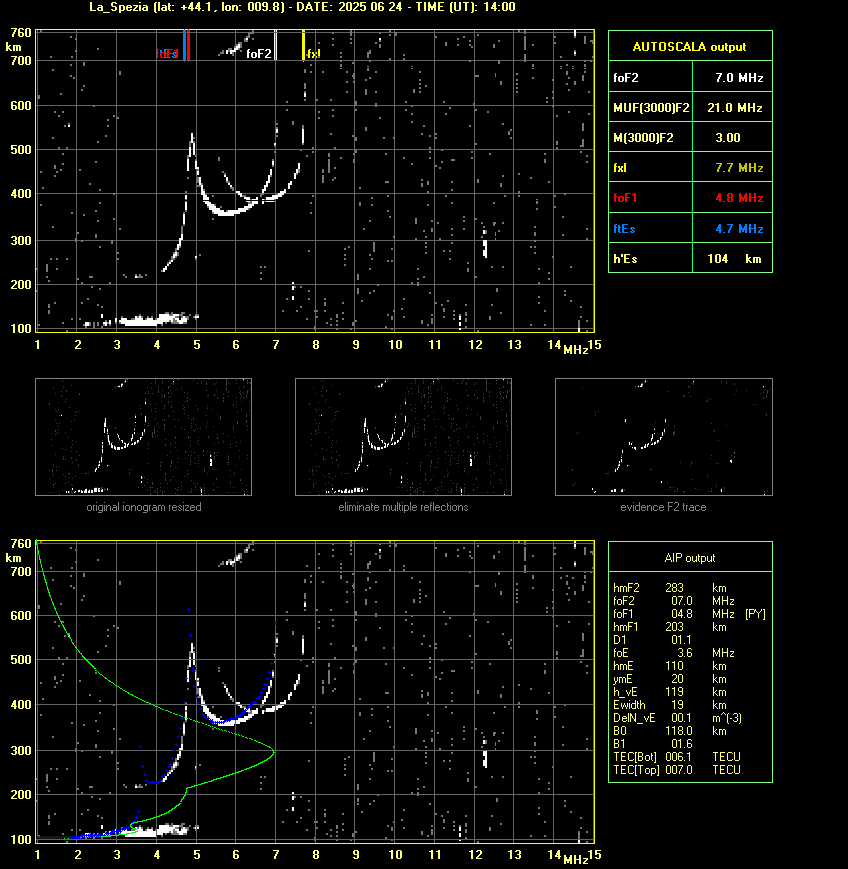The width and height of the screenshot is (848, 869).
Task: Click the green electron density profile peak in lower plot
Action: [x=273, y=752]
